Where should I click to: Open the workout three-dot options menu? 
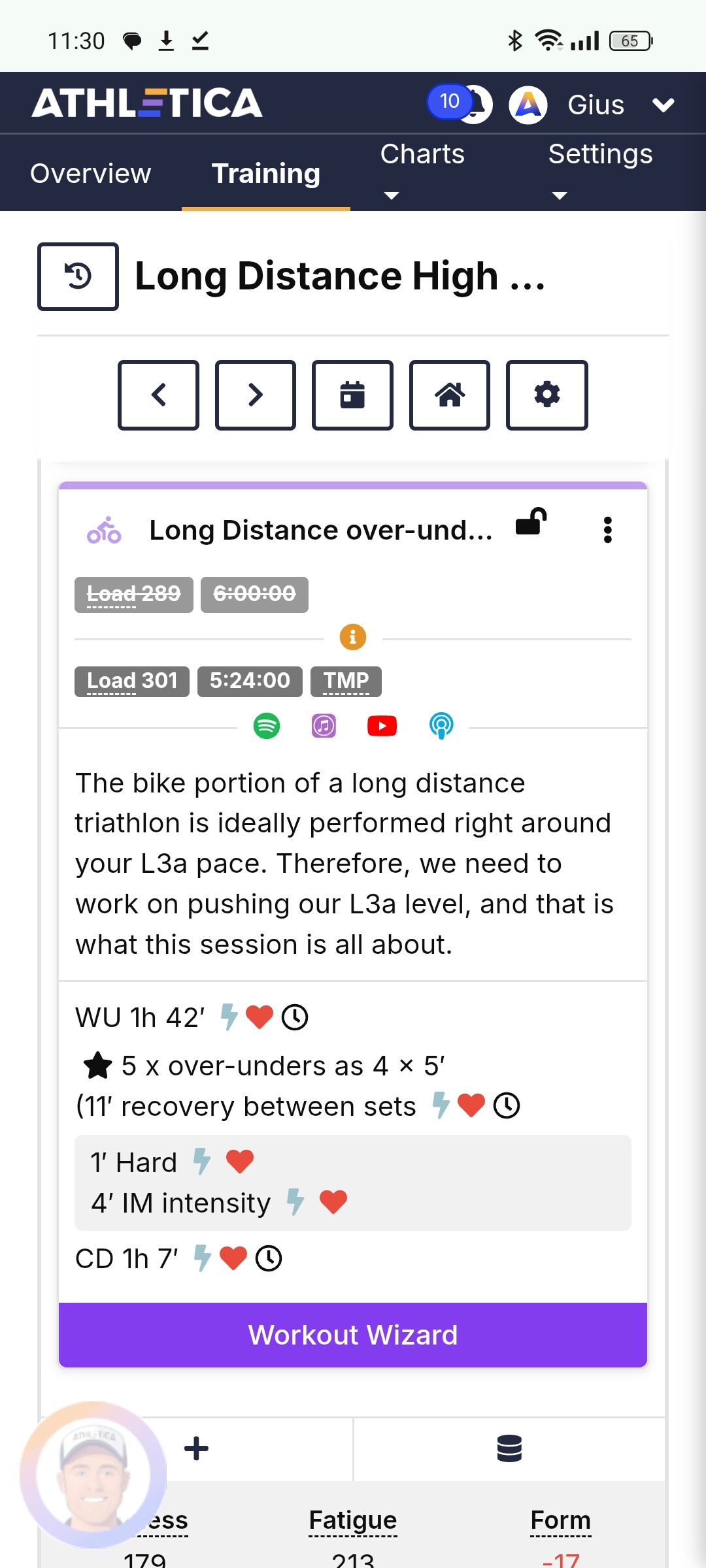tap(608, 530)
